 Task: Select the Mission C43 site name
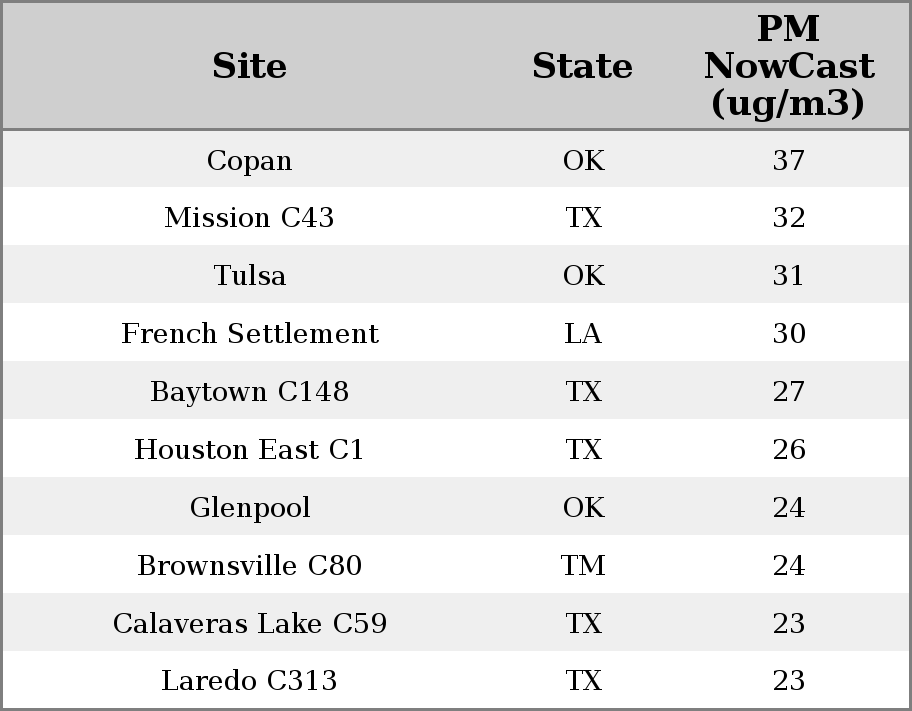click(x=249, y=218)
